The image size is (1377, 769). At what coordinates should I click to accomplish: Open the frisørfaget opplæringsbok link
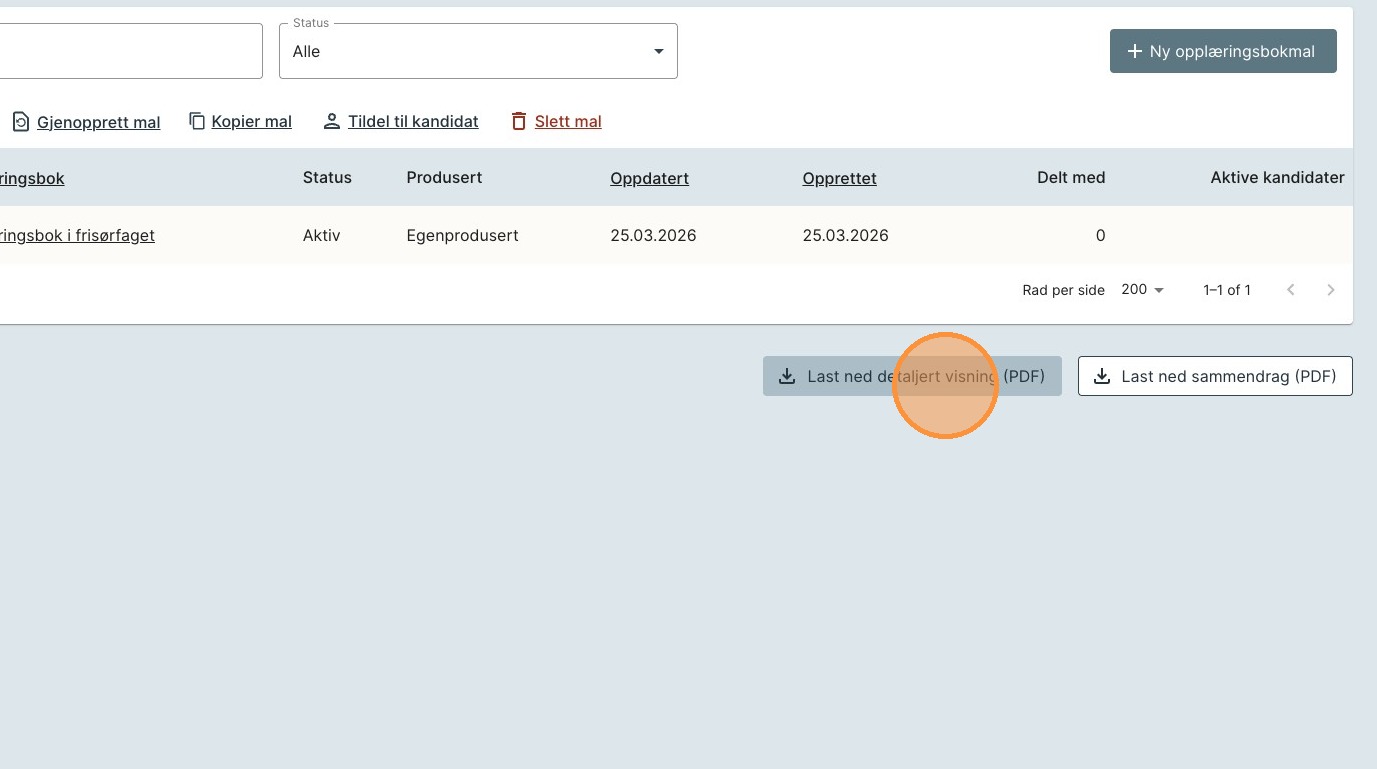(78, 236)
